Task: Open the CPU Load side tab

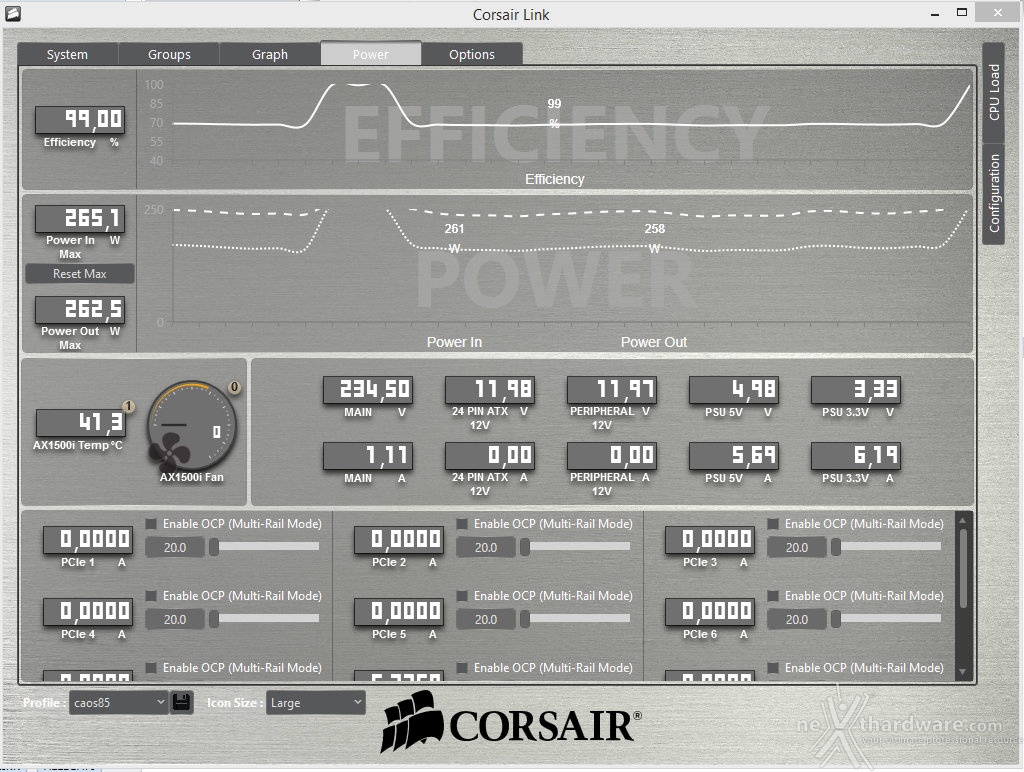Action: [994, 92]
